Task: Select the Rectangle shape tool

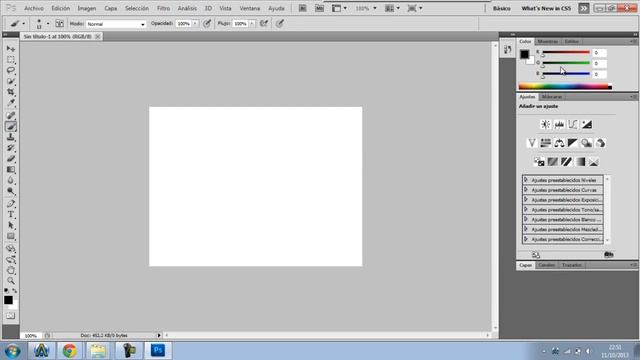Action: pyautogui.click(x=11, y=236)
